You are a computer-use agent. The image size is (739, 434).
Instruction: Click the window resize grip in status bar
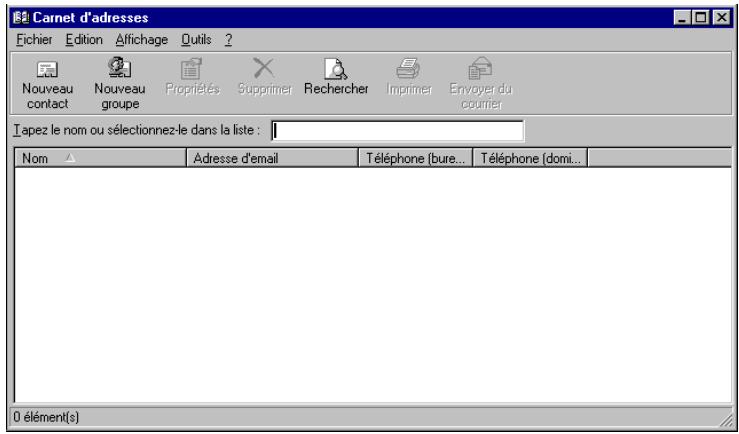724,419
